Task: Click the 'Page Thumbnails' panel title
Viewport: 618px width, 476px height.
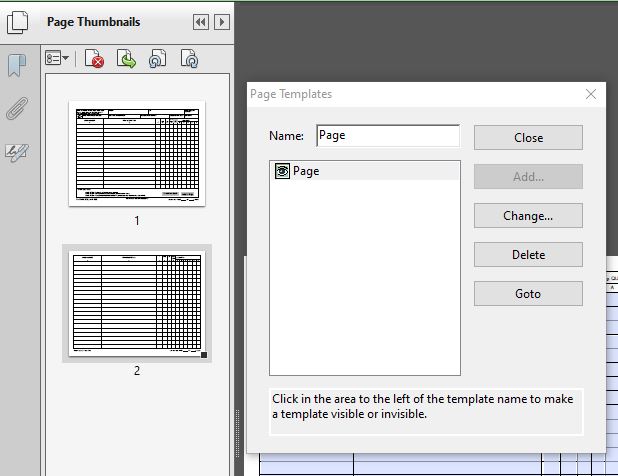Action: (x=93, y=22)
